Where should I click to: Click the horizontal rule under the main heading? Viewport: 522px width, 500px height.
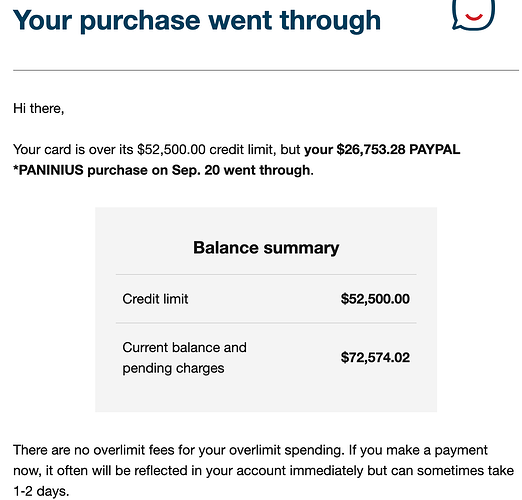click(266, 70)
